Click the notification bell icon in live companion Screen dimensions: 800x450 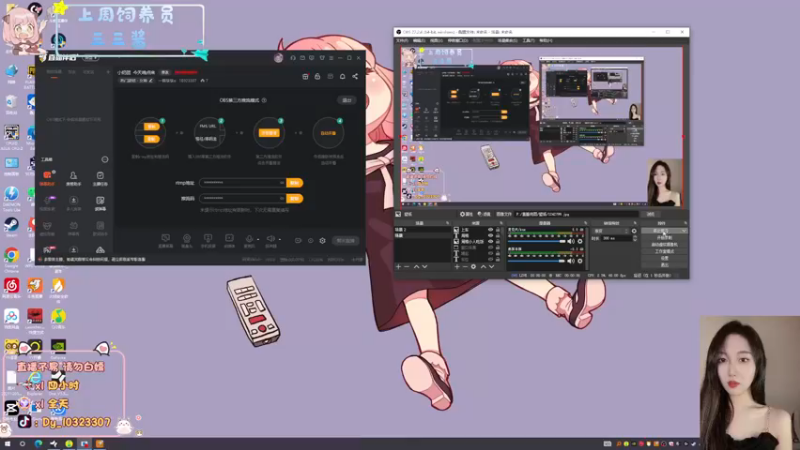pyautogui.click(x=342, y=77)
